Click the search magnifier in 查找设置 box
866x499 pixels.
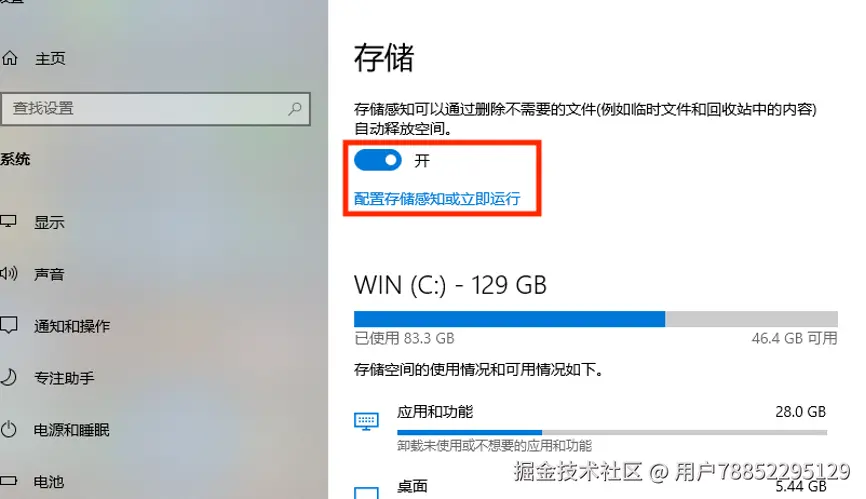(x=294, y=109)
